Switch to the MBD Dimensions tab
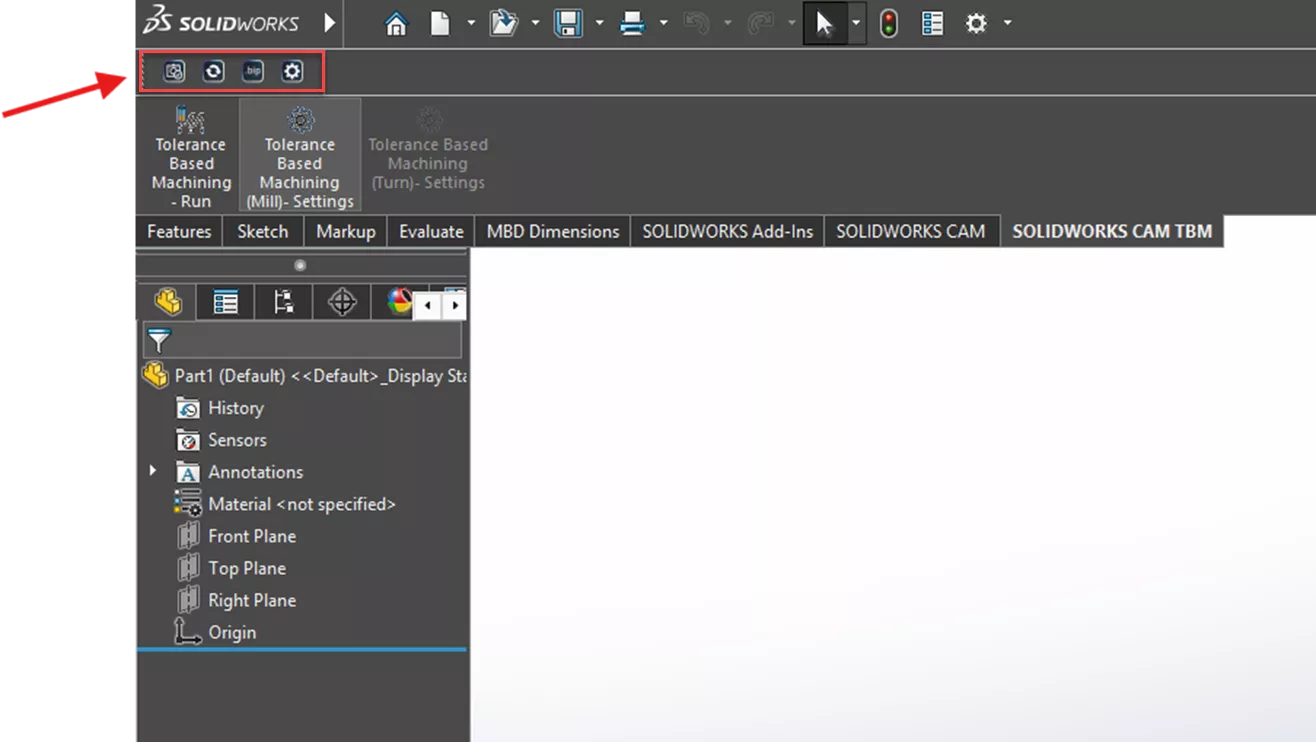The height and width of the screenshot is (742, 1316). [553, 231]
